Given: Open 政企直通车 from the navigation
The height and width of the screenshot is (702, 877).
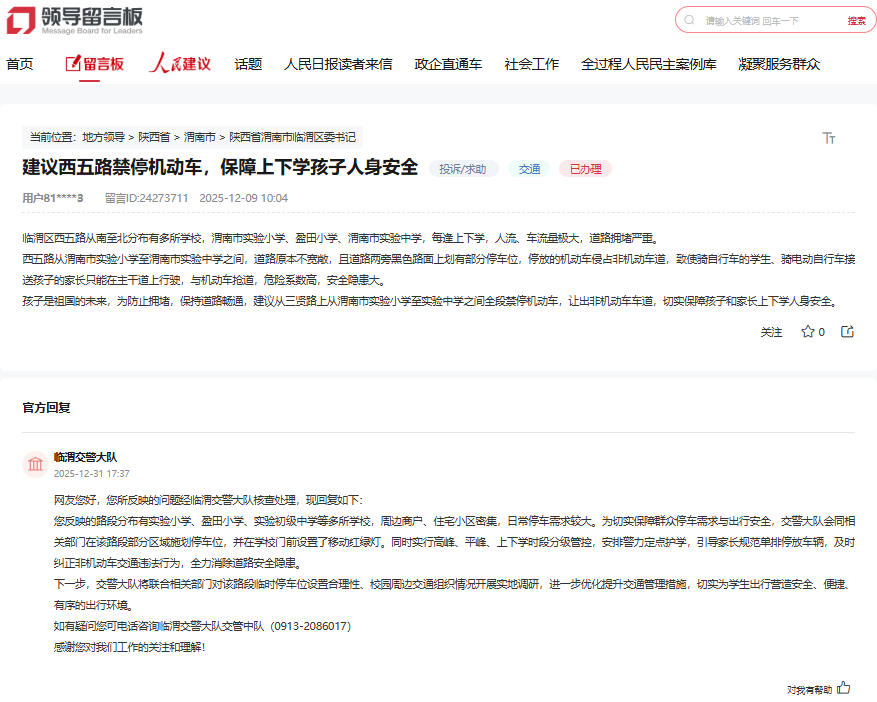Looking at the screenshot, I should click(x=448, y=63).
